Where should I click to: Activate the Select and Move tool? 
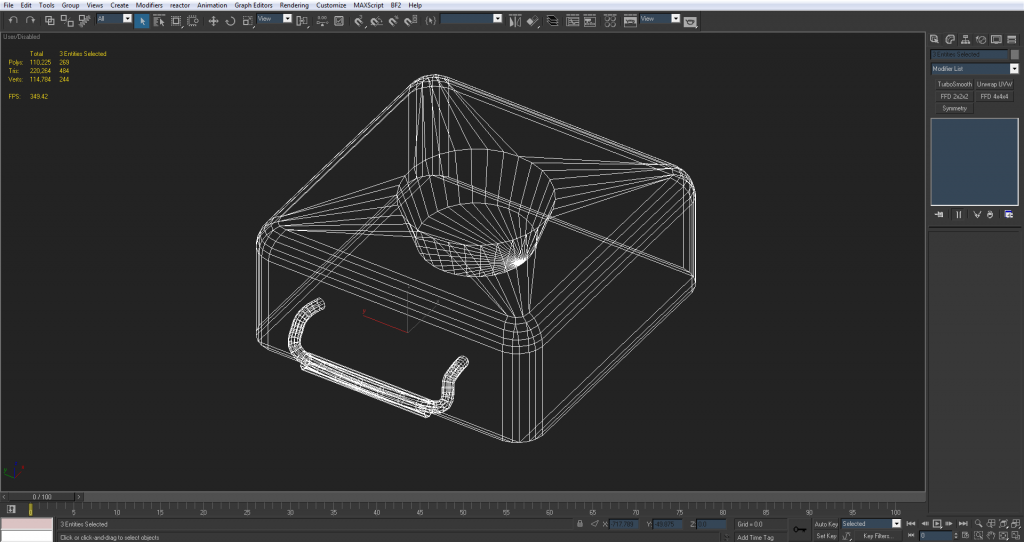(213, 20)
